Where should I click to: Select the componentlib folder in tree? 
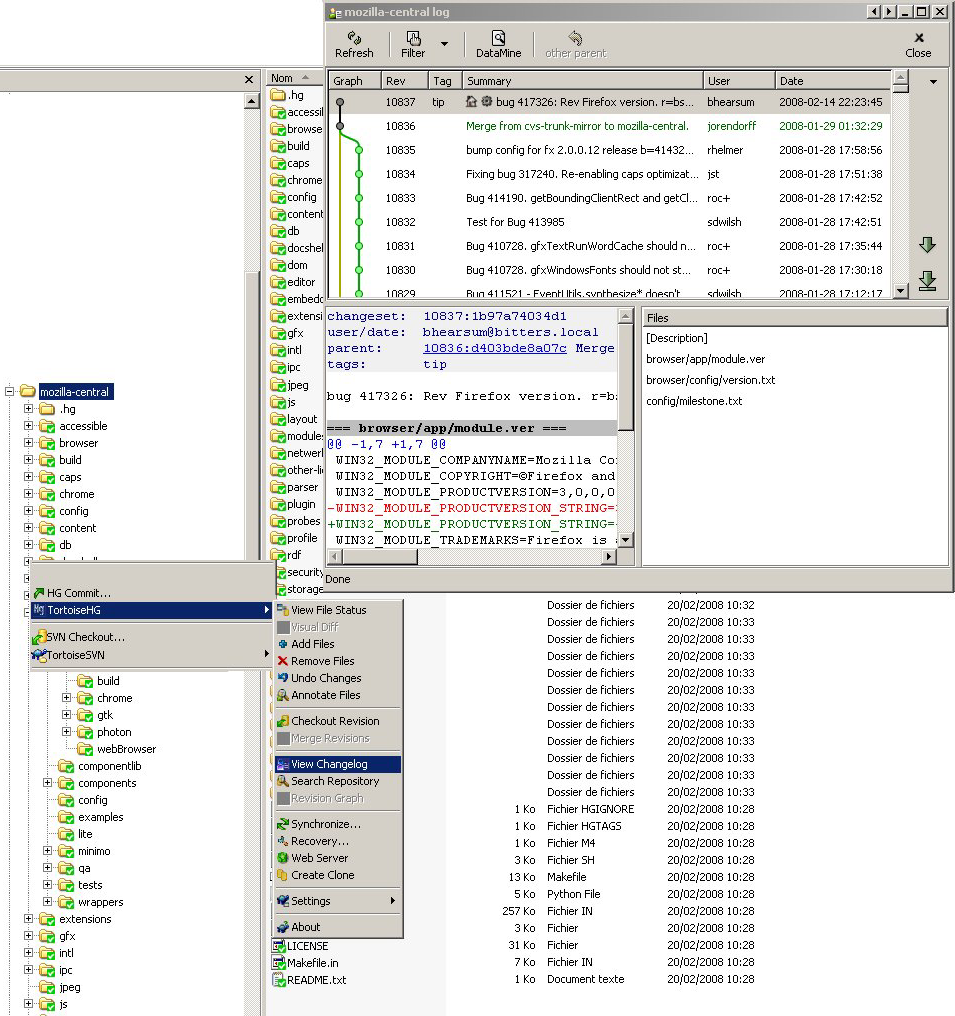point(109,766)
